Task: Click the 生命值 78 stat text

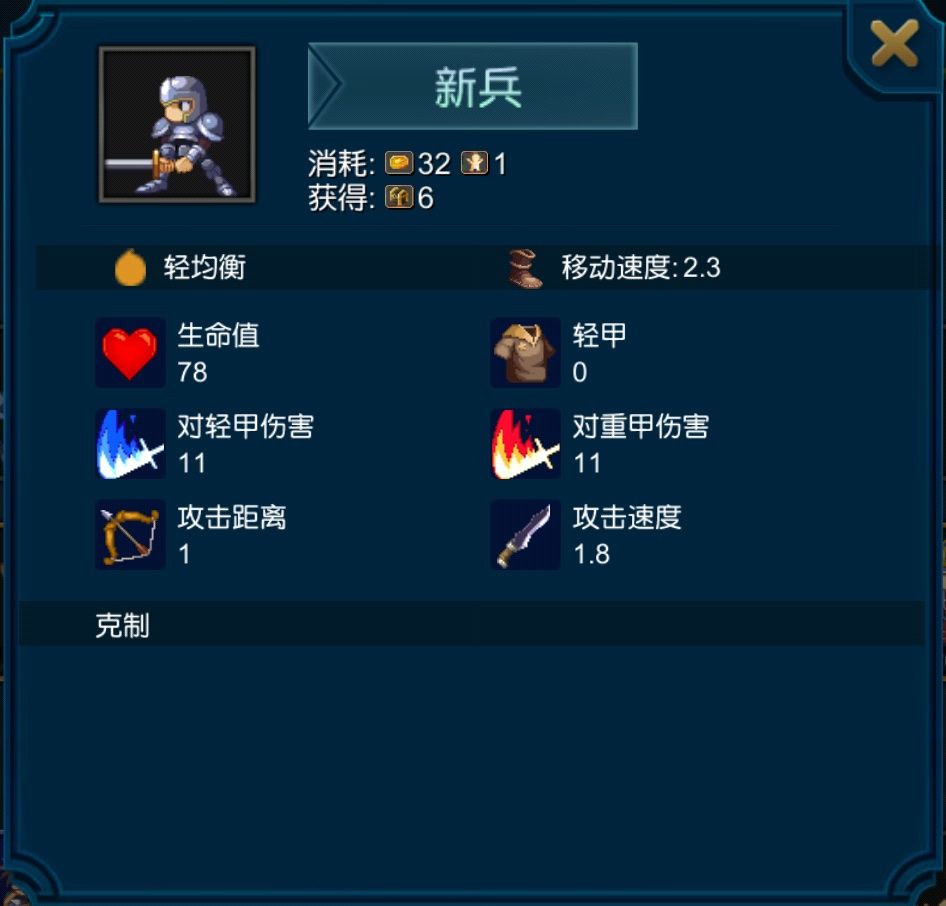Action: (x=218, y=353)
